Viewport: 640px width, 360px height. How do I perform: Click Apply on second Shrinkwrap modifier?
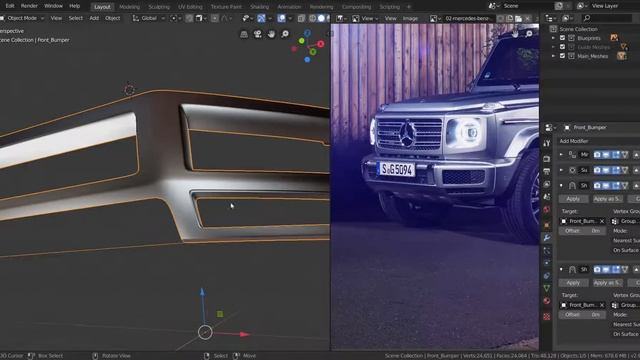click(x=573, y=282)
